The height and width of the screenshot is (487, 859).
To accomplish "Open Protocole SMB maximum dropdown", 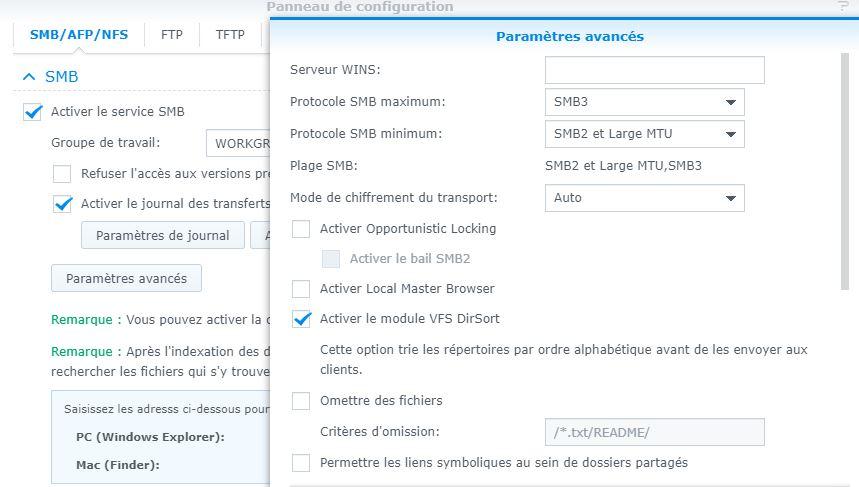I will tap(644, 102).
